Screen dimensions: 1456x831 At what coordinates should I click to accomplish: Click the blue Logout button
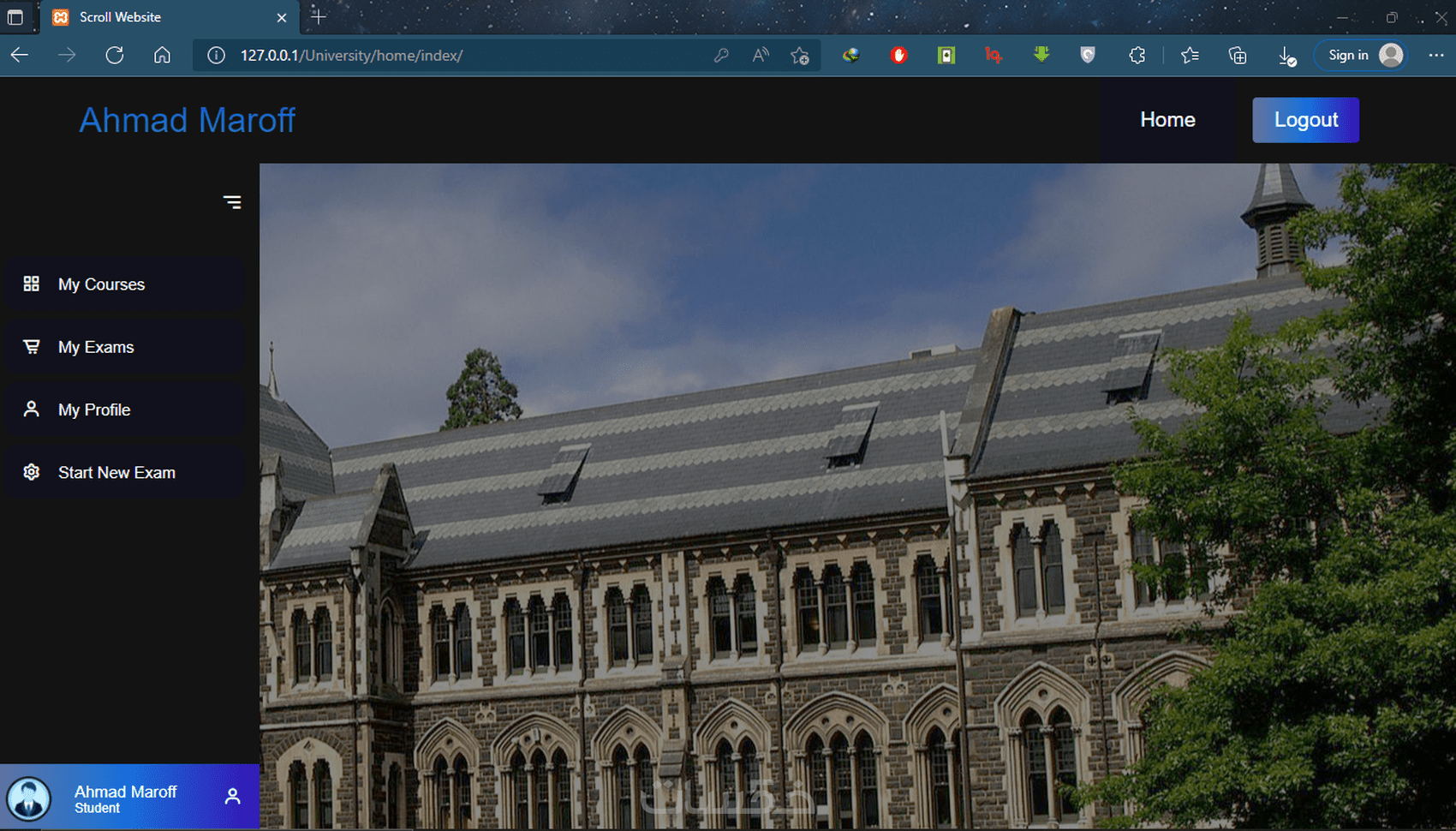(1305, 120)
